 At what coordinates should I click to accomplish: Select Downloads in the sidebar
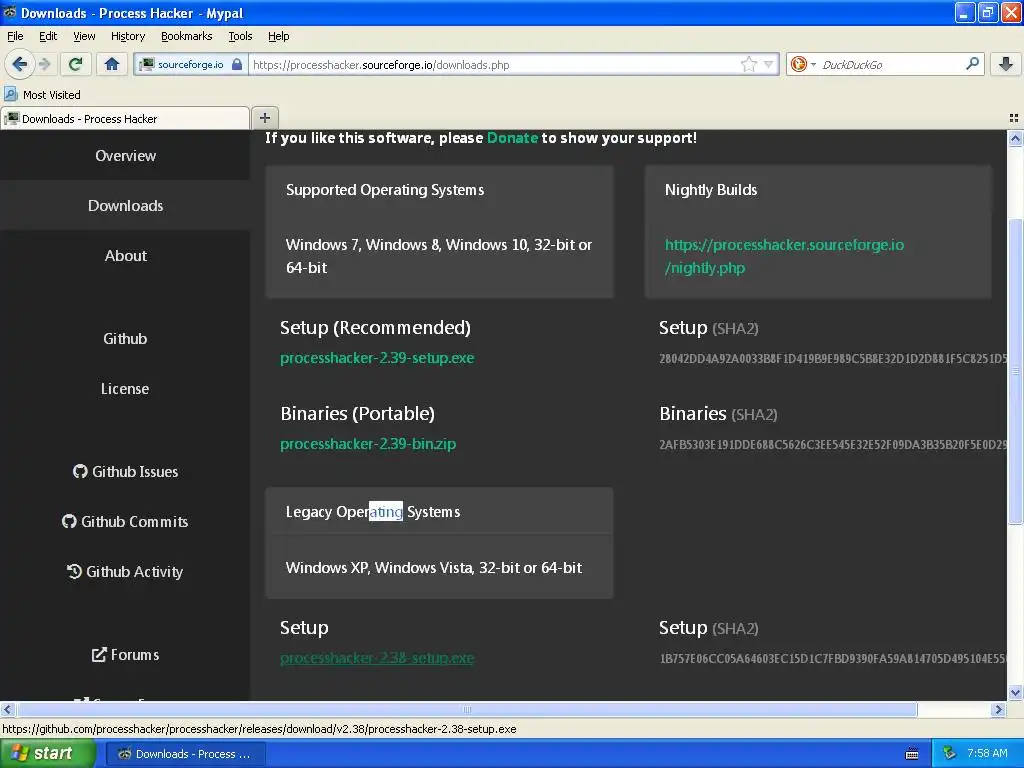125,206
